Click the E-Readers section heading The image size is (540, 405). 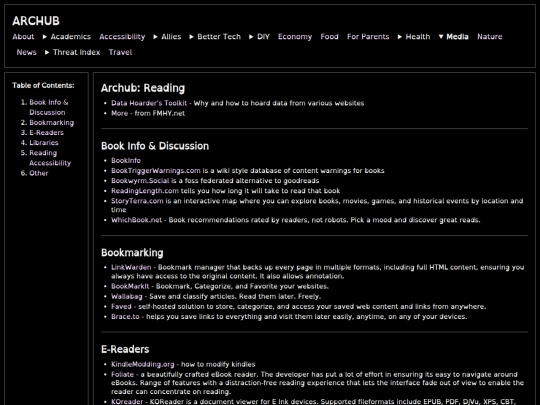pos(125,349)
